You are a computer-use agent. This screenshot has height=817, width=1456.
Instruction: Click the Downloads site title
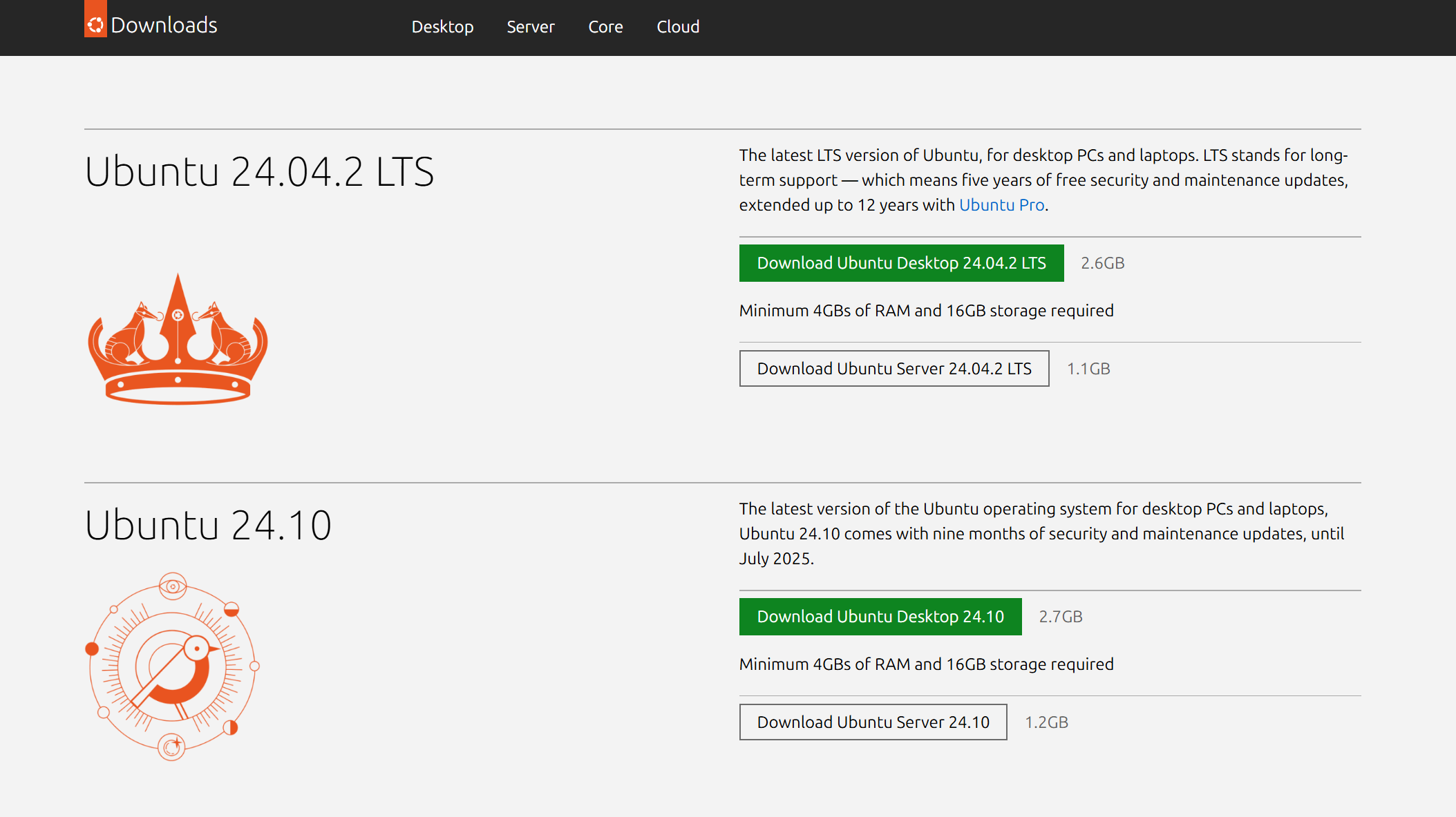[164, 26]
